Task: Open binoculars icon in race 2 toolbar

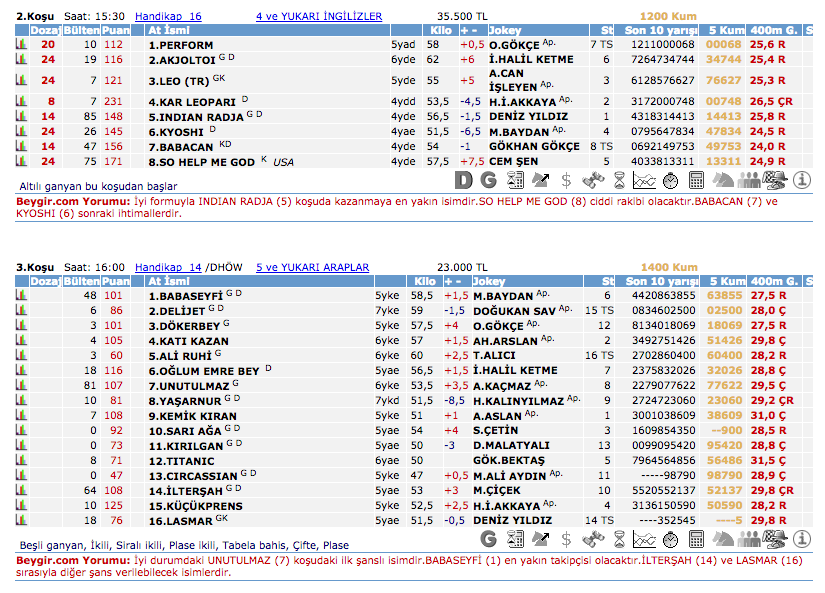Action: (593, 180)
